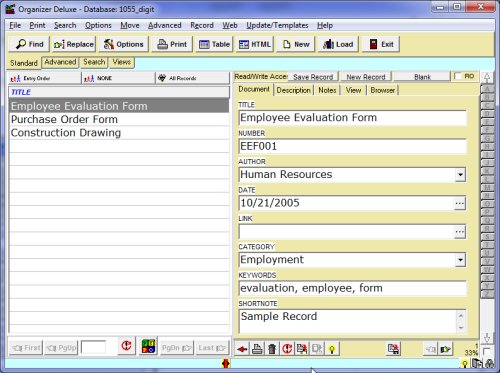
Task: Select the Purchase Order Form record
Action: 119,119
